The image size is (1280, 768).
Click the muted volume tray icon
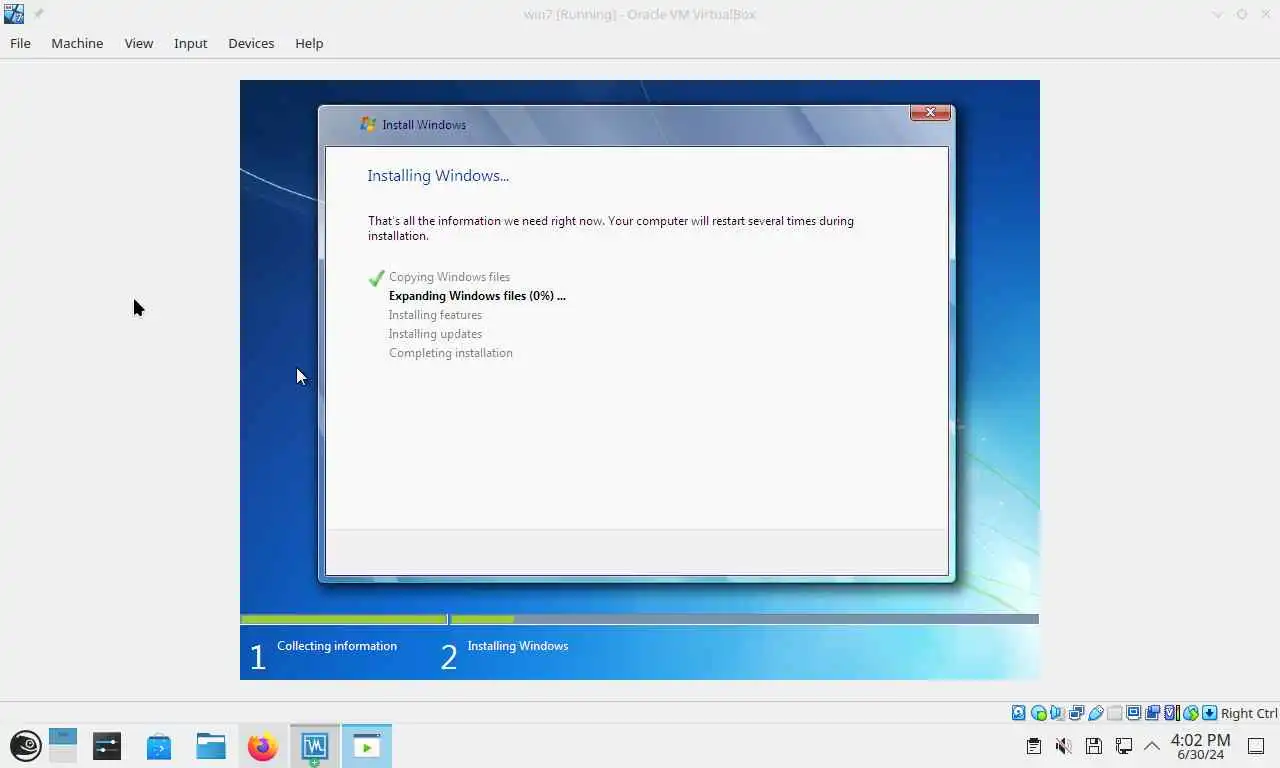click(x=1064, y=746)
